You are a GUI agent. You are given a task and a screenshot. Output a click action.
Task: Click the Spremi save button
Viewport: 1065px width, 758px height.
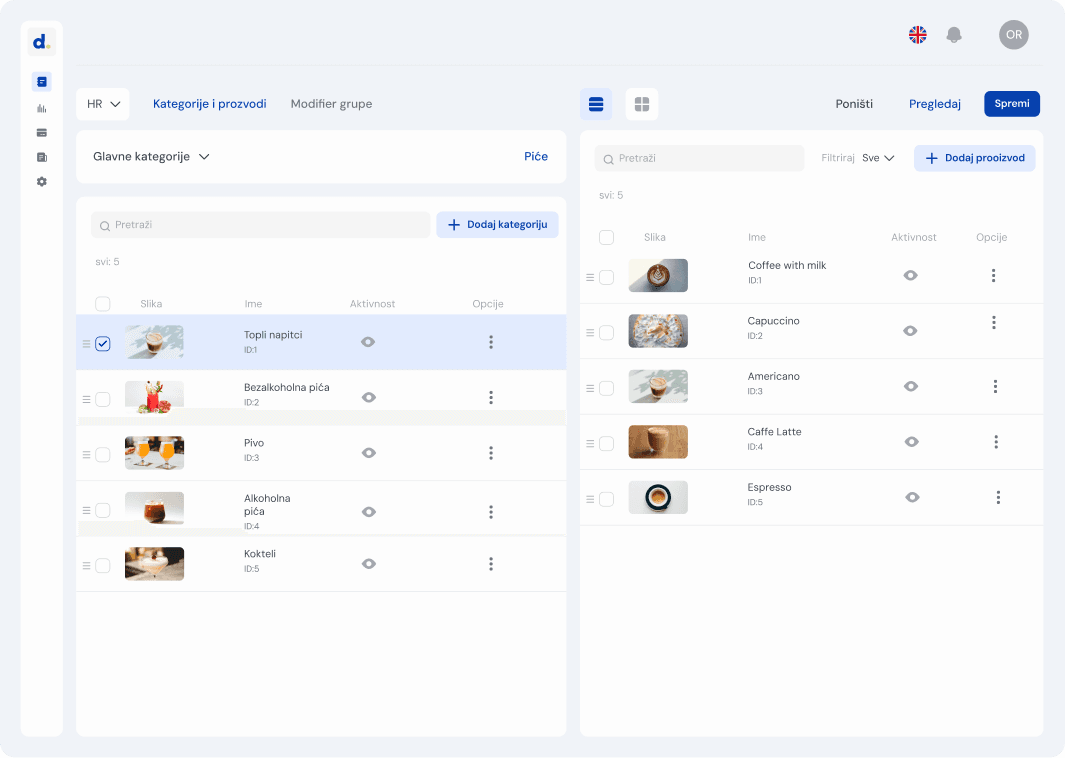click(x=1011, y=104)
